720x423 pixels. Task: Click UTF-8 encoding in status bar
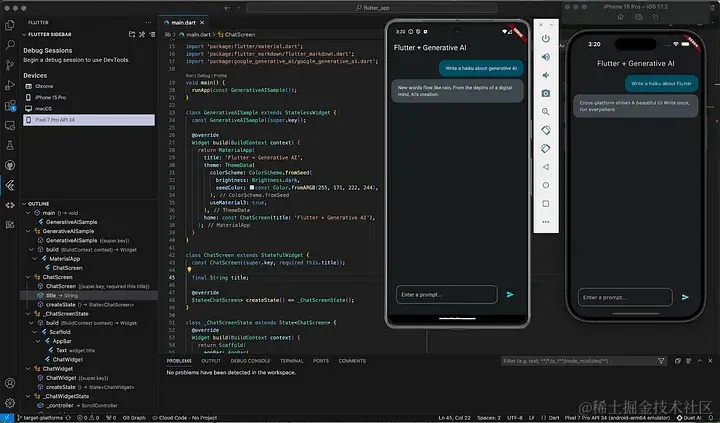pos(514,418)
